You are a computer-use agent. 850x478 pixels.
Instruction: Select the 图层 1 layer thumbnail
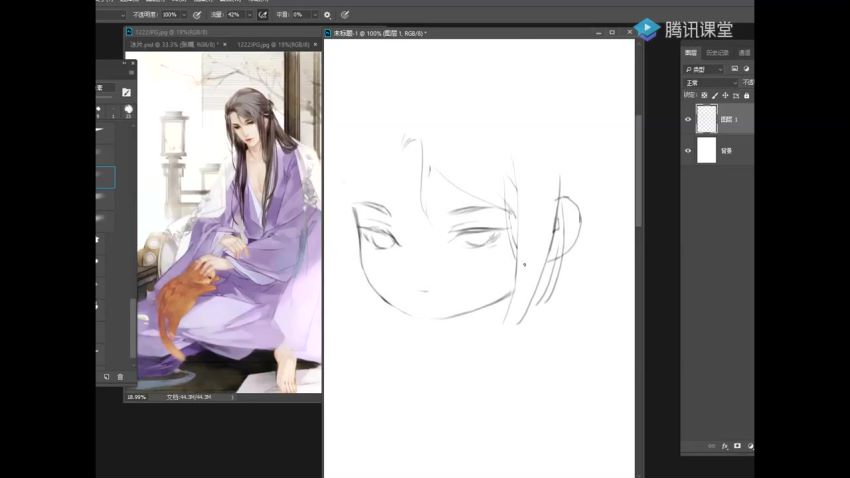click(x=706, y=119)
